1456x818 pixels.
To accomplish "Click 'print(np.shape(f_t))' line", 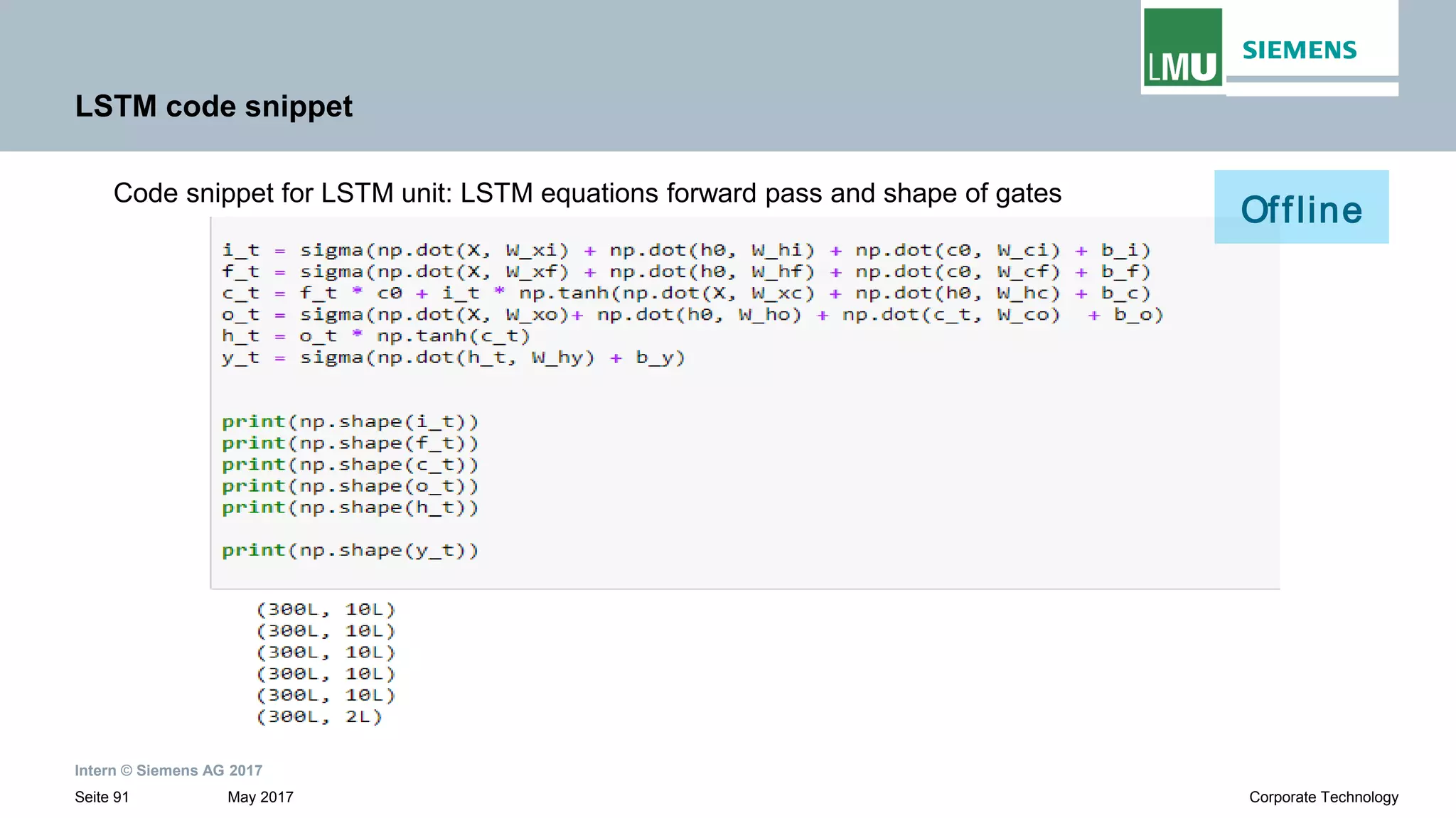I will point(350,443).
